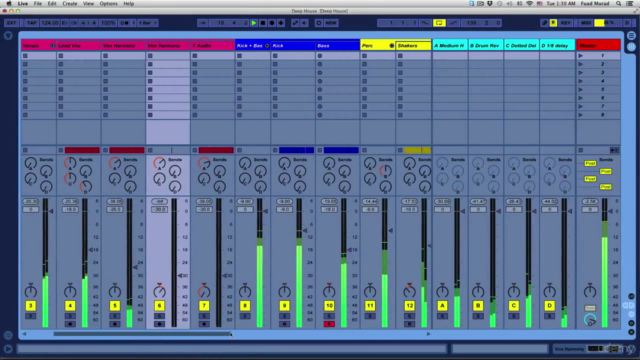Deactivate track 6 activator
This screenshot has height=360, width=640.
[x=159, y=306]
